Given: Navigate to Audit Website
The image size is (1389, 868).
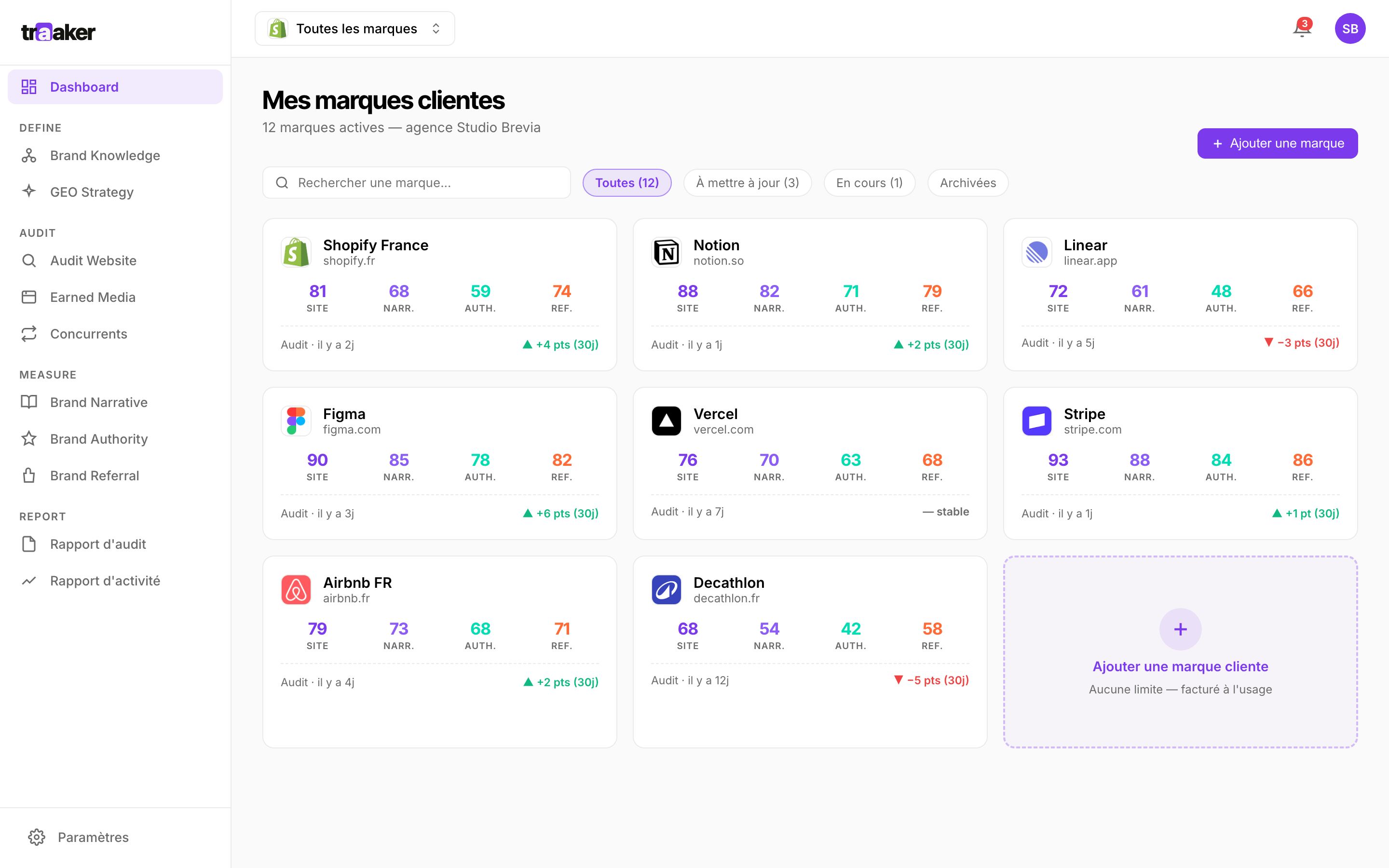Looking at the screenshot, I should (115, 260).
